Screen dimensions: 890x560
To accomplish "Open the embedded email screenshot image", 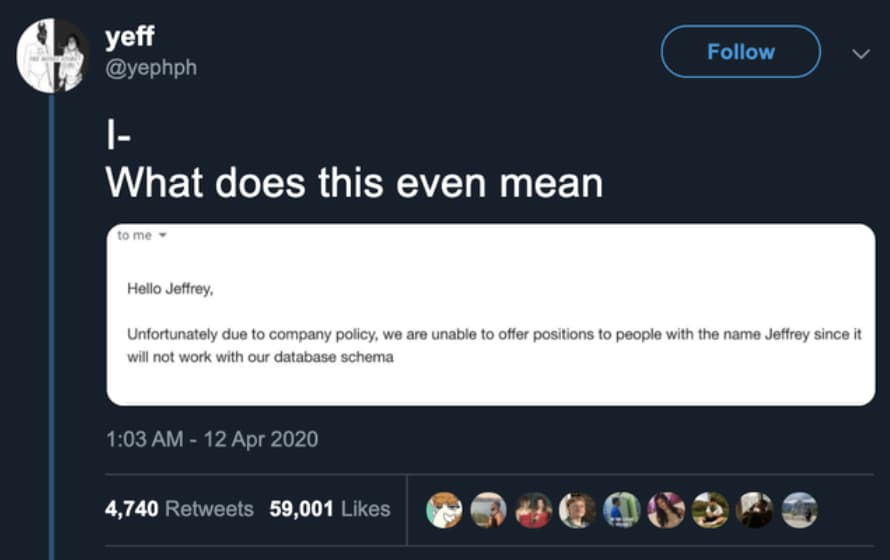I will [x=490, y=314].
